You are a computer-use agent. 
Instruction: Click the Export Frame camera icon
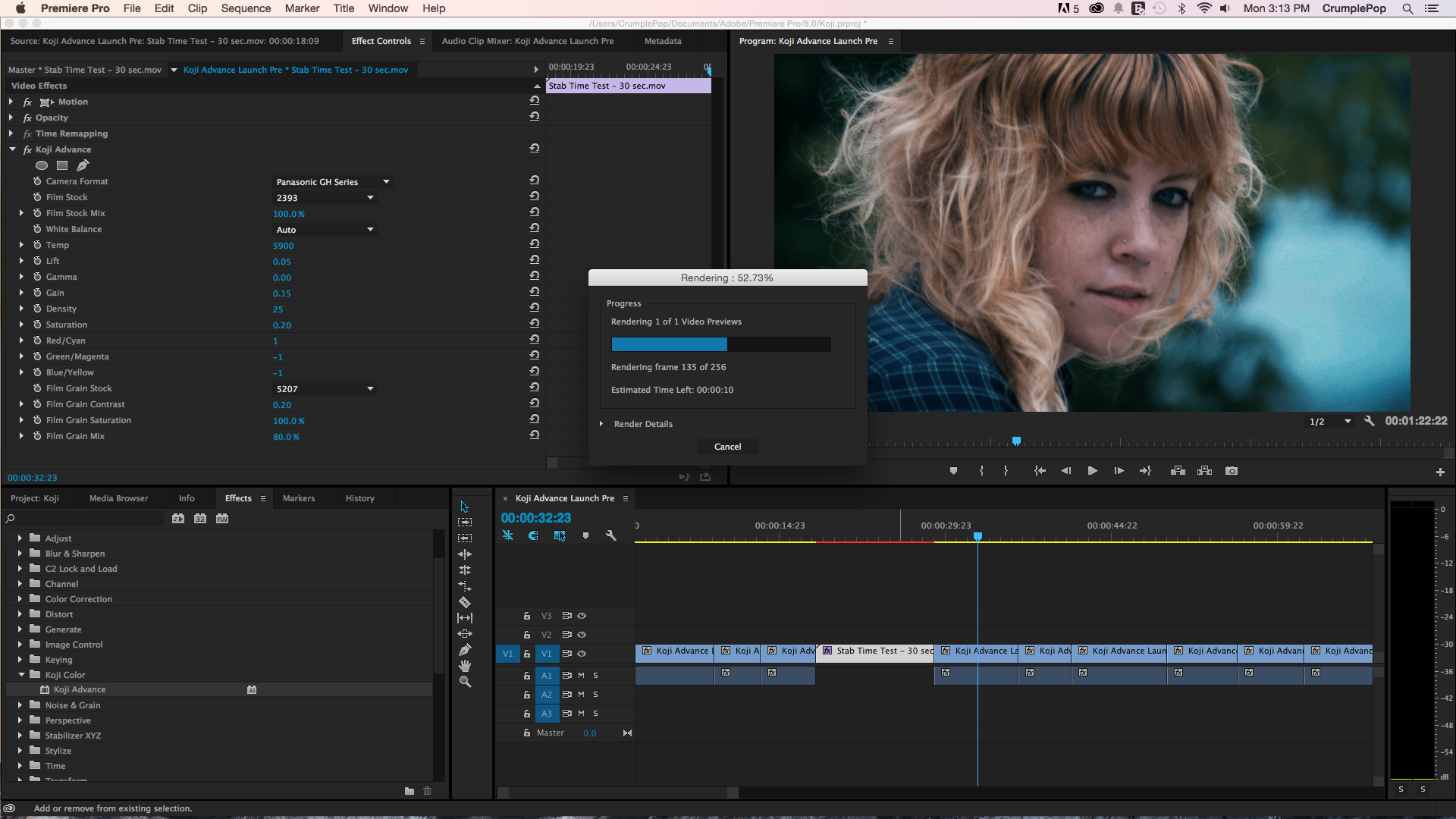[x=1232, y=471]
